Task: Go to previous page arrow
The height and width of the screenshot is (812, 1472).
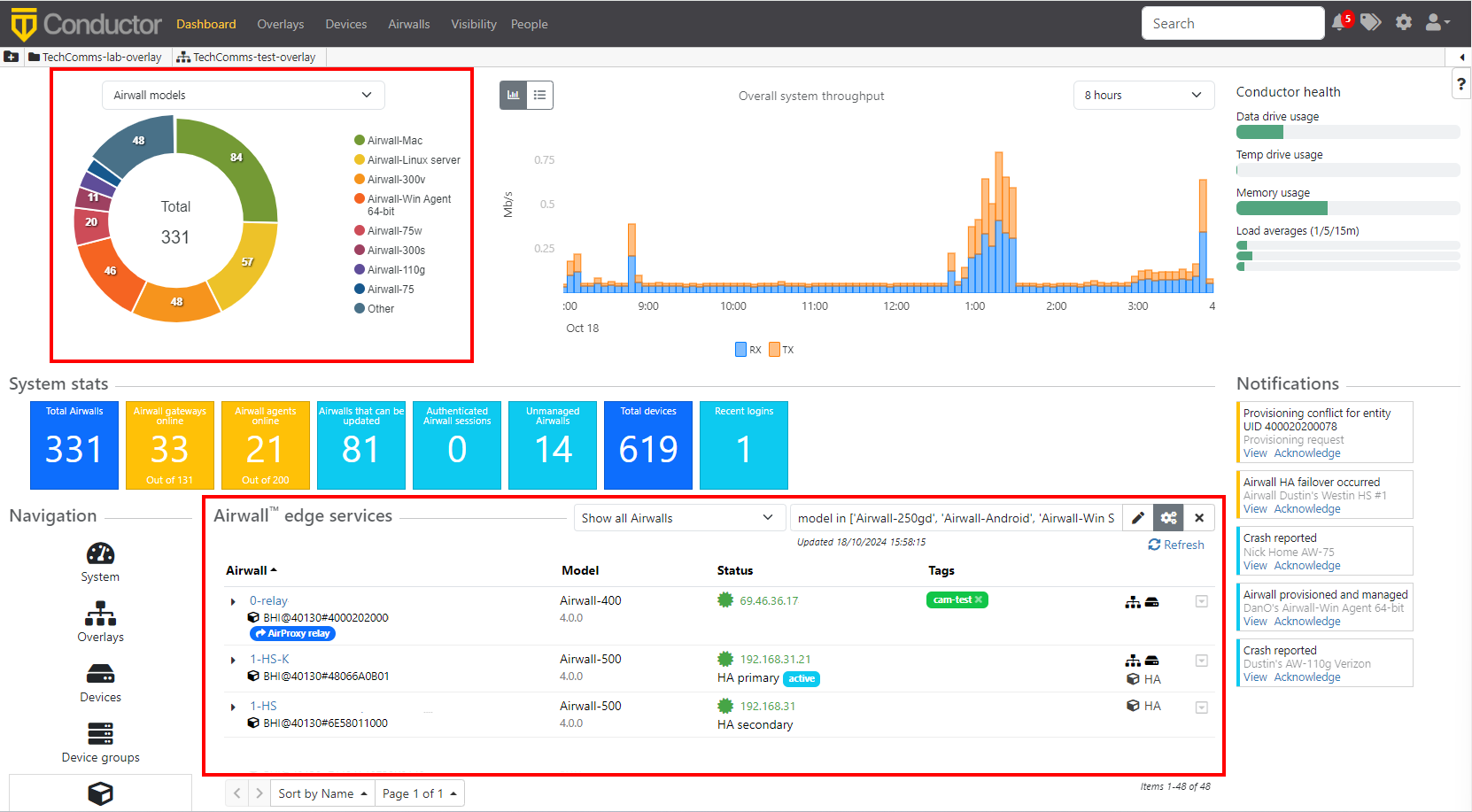Action: pos(236,793)
